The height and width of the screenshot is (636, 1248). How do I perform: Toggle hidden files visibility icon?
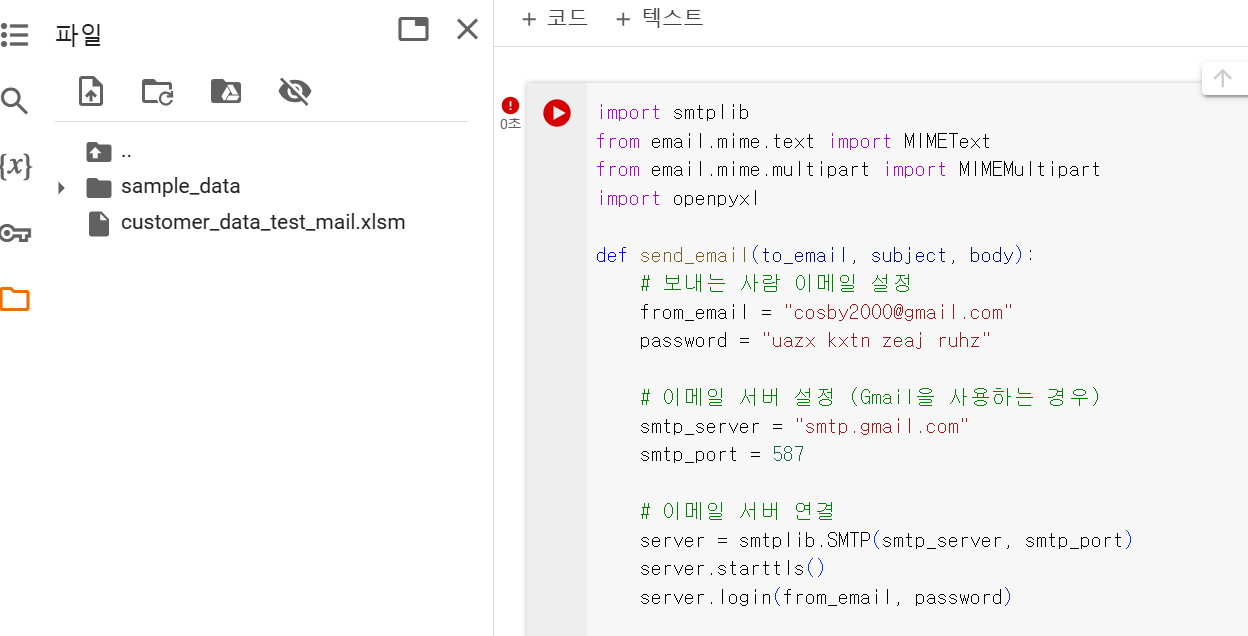[x=295, y=92]
